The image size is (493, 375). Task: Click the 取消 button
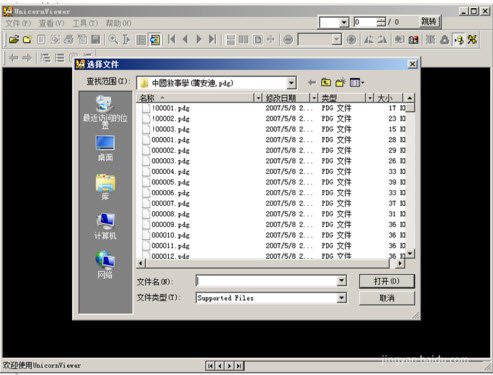(387, 298)
